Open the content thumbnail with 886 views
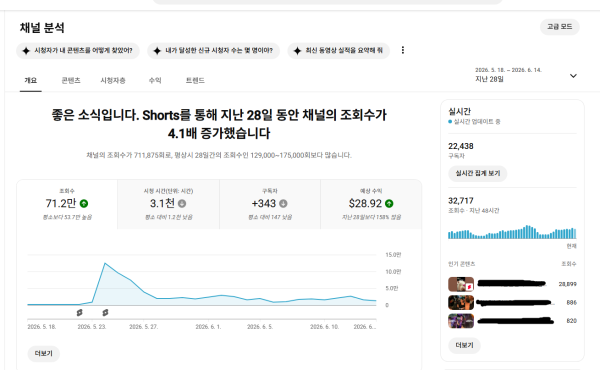The height and width of the screenshot is (370, 600). [x=461, y=302]
